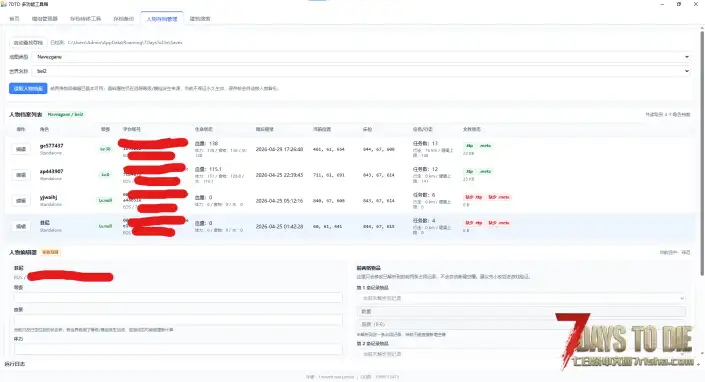
Task: Select character name yjwaihj
Action: point(49,197)
